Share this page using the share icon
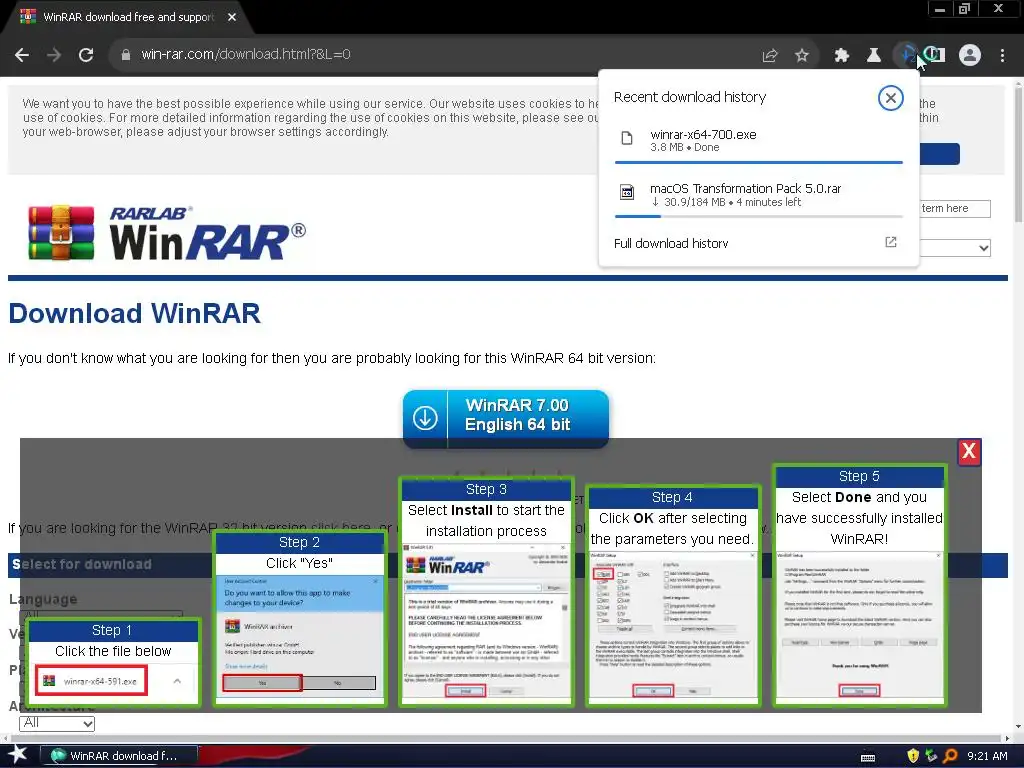The height and width of the screenshot is (768, 1024). [770, 56]
